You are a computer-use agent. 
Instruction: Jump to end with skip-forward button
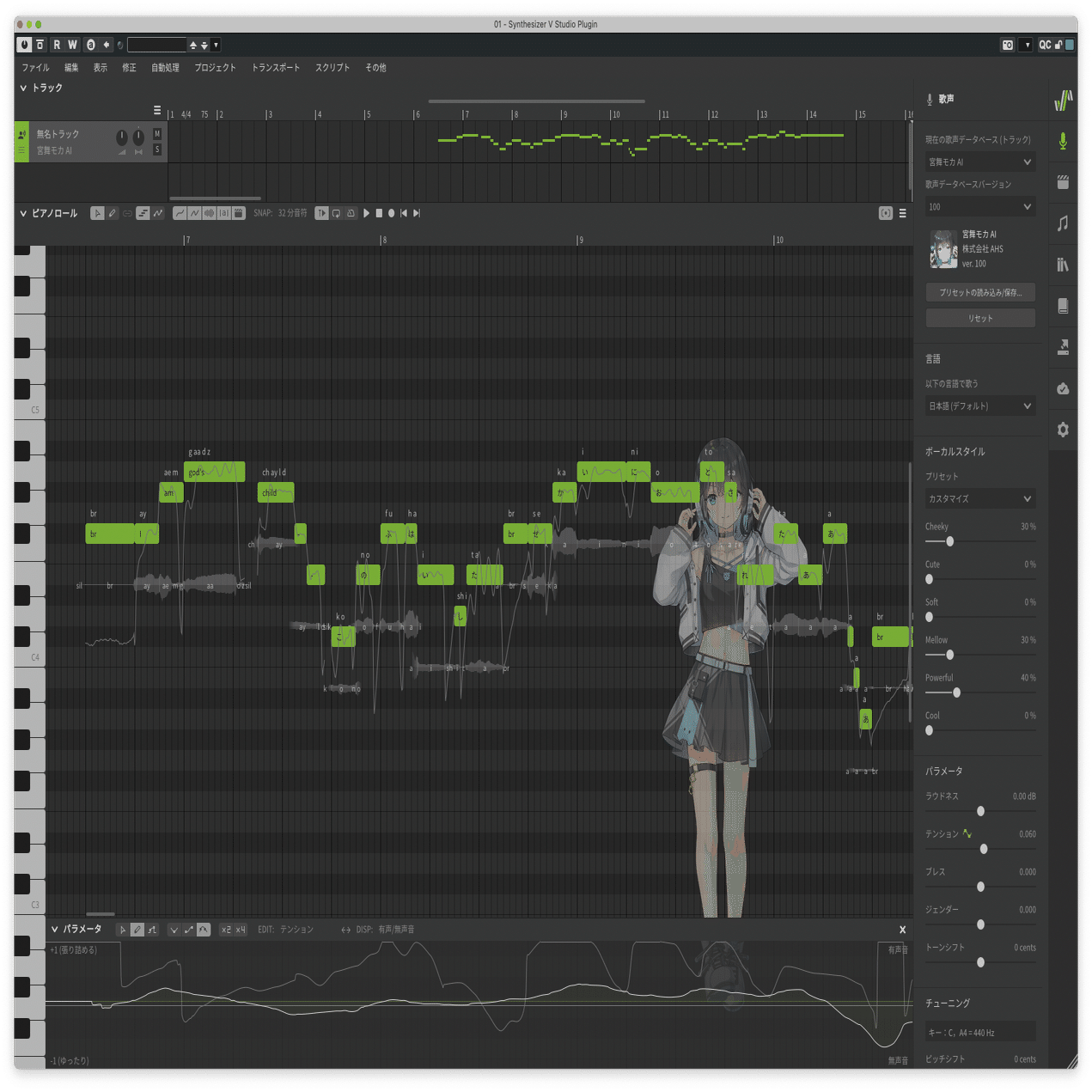417,213
